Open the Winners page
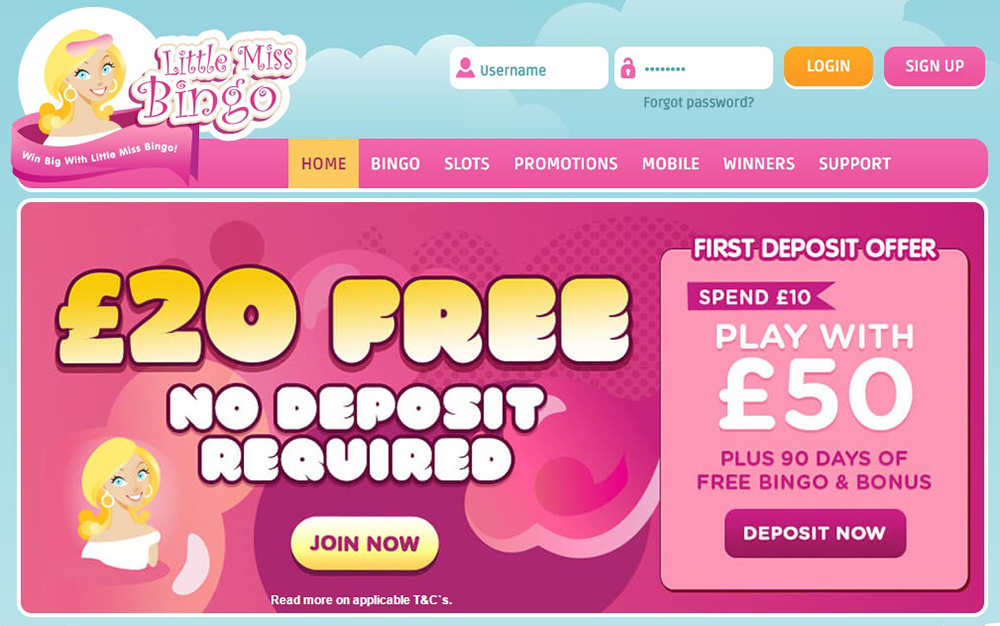 point(759,164)
